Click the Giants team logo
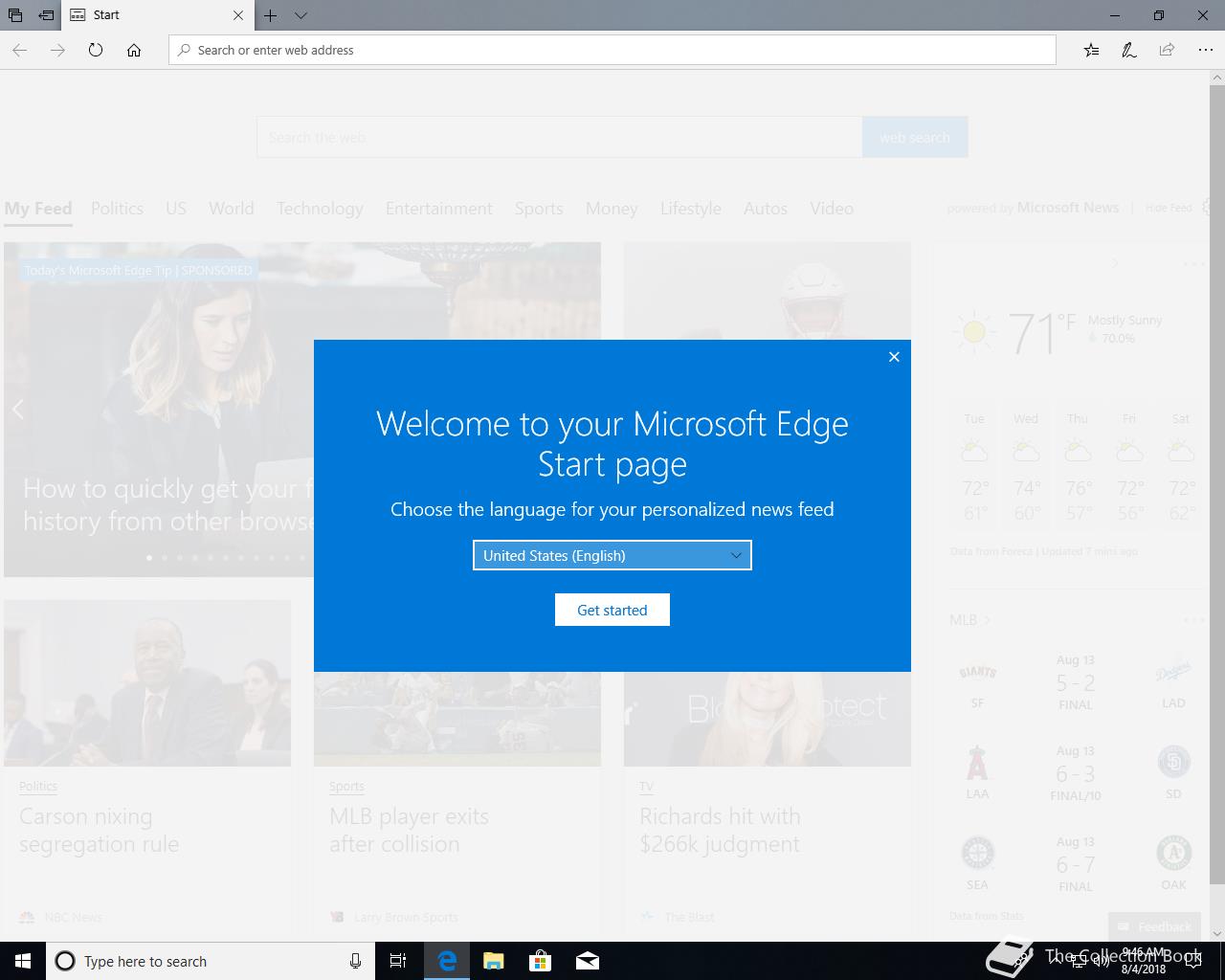 977,673
